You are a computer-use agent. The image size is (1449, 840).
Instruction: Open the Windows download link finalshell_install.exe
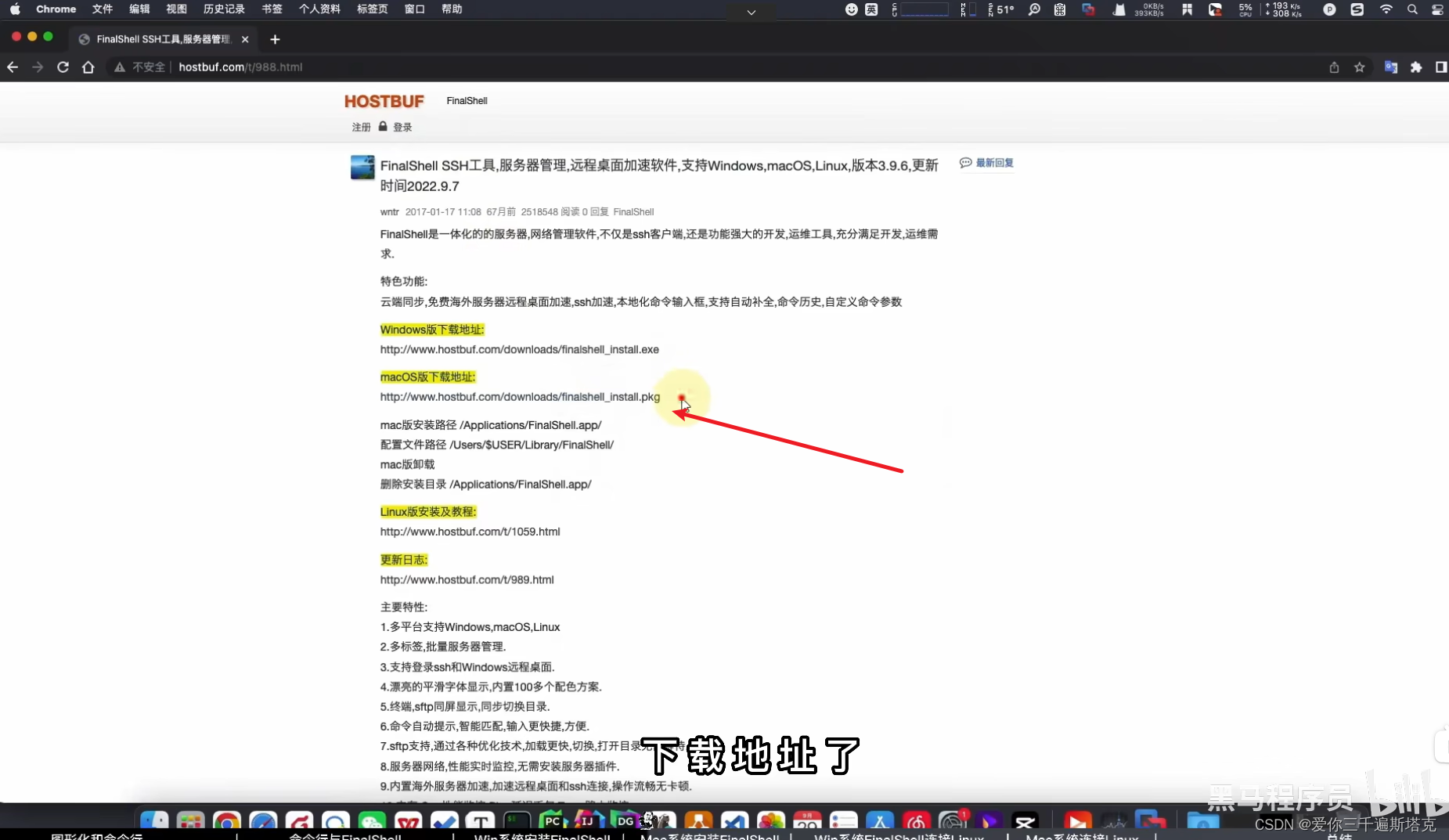(519, 349)
